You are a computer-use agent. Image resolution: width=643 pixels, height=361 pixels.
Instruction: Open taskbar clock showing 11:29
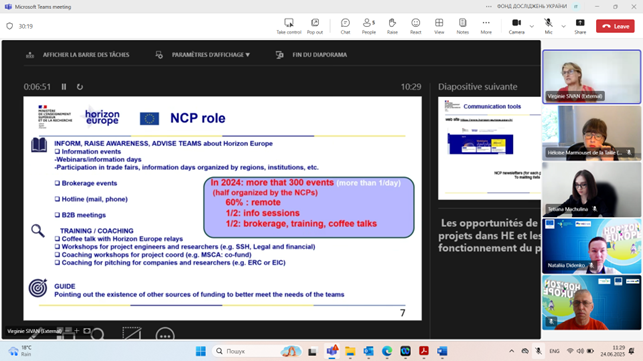[x=613, y=351]
